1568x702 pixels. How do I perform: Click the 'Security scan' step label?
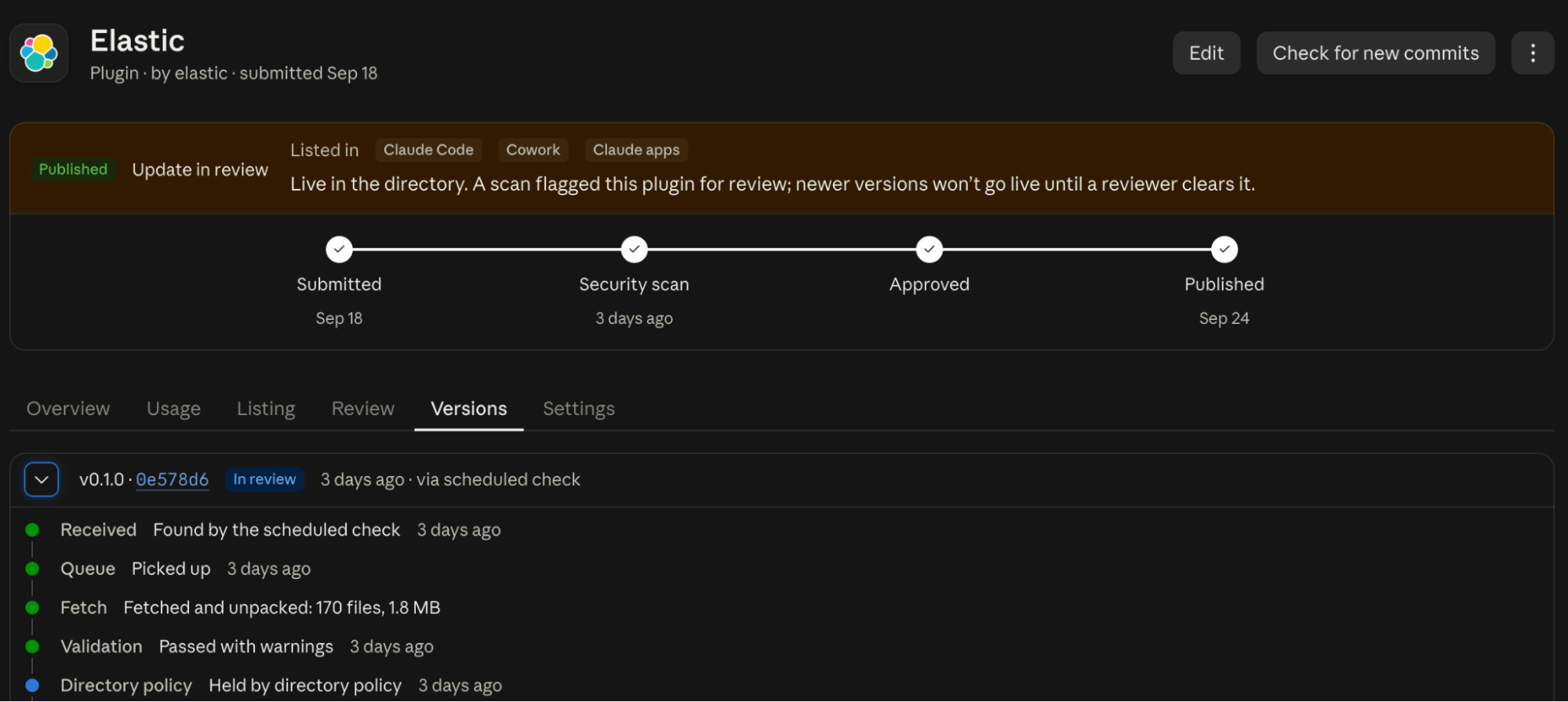[x=634, y=285]
